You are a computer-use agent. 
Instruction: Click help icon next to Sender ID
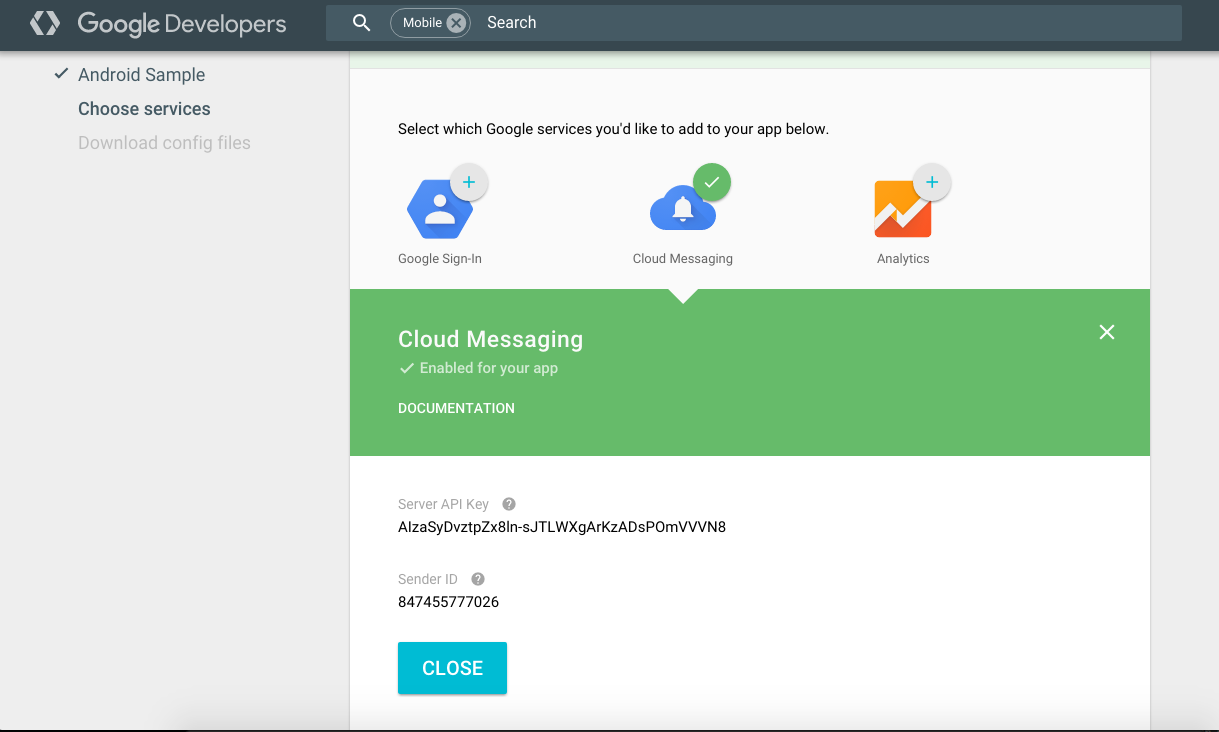pos(478,579)
